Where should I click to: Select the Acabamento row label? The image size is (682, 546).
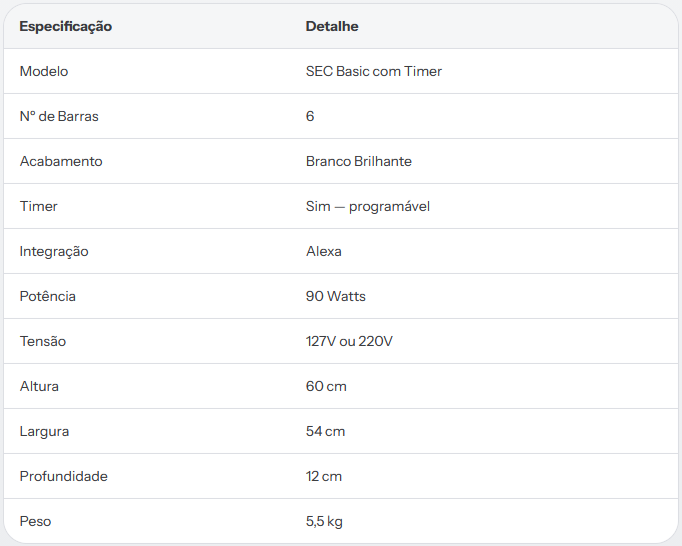[x=61, y=161]
